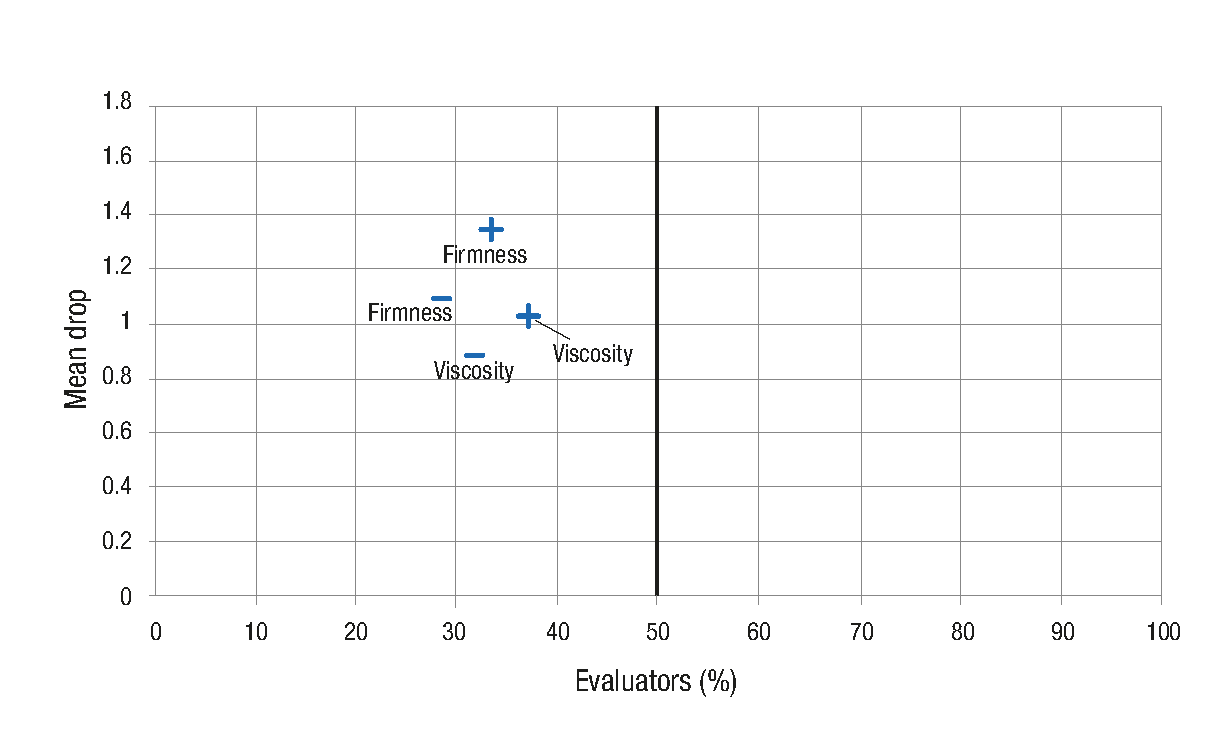The height and width of the screenshot is (752, 1205).
Task: Select the 'Evaluators (%)' x-axis title
Action: (656, 682)
